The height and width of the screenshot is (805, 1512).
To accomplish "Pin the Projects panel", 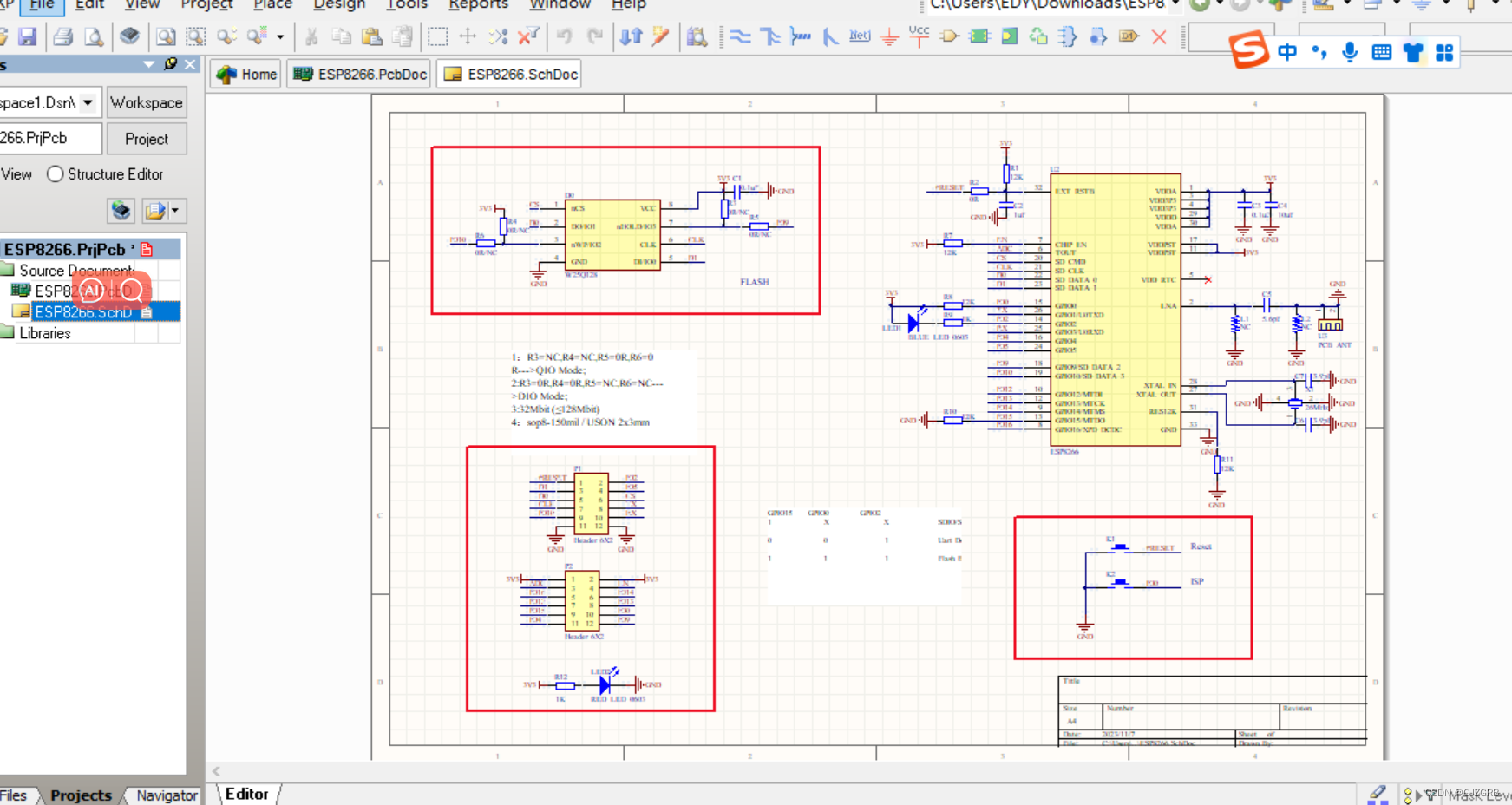I will (x=170, y=64).
